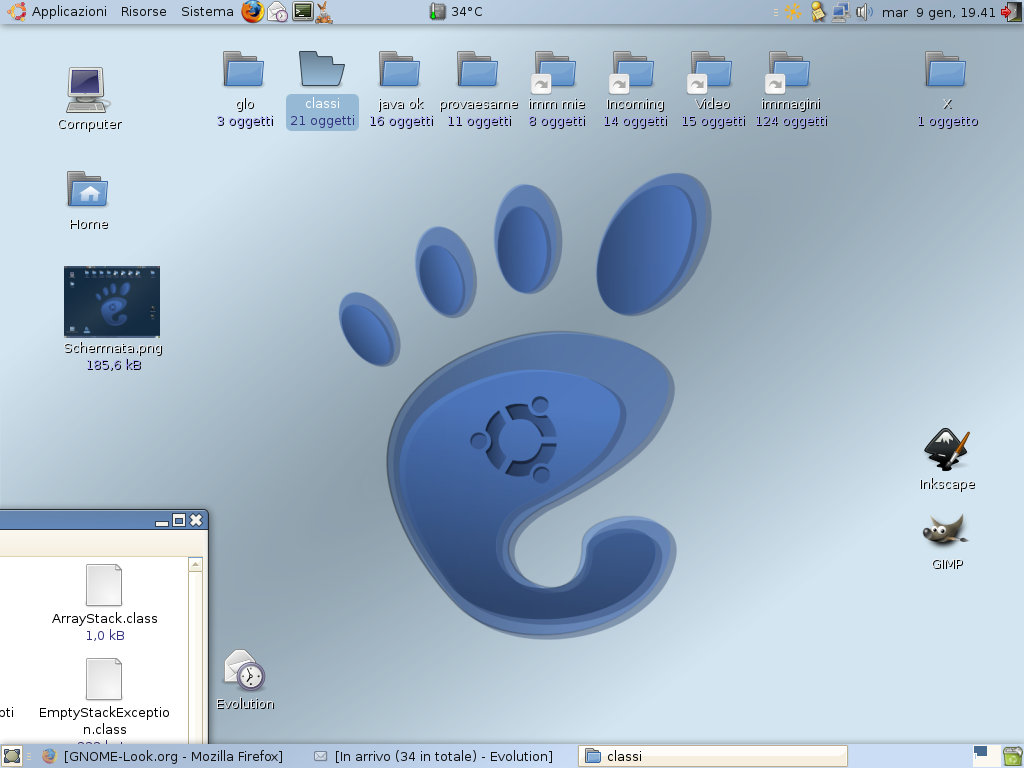Screen dimensions: 1024x768
Task: Open the trash icon in bottom panel
Action: pos(1012,756)
